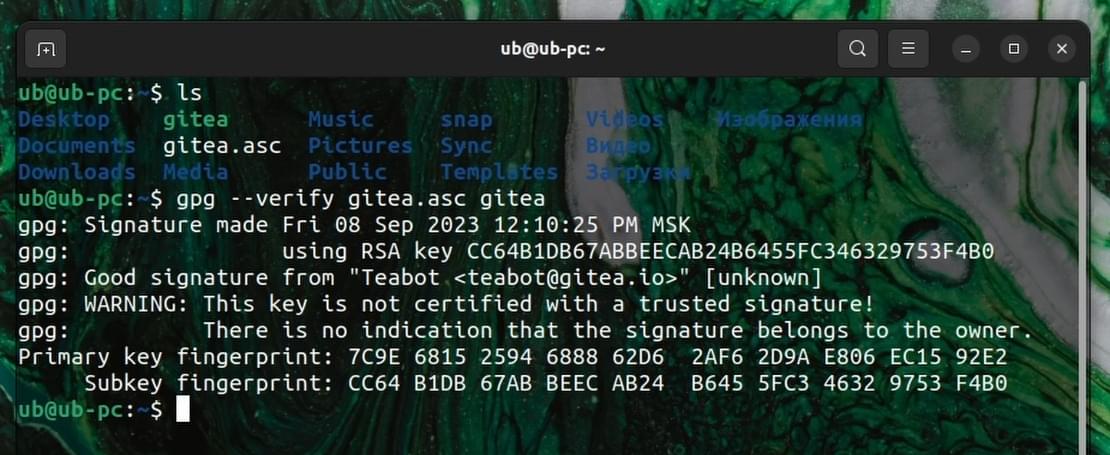Open the terminal search tool
This screenshot has height=455, width=1110.
click(x=857, y=49)
